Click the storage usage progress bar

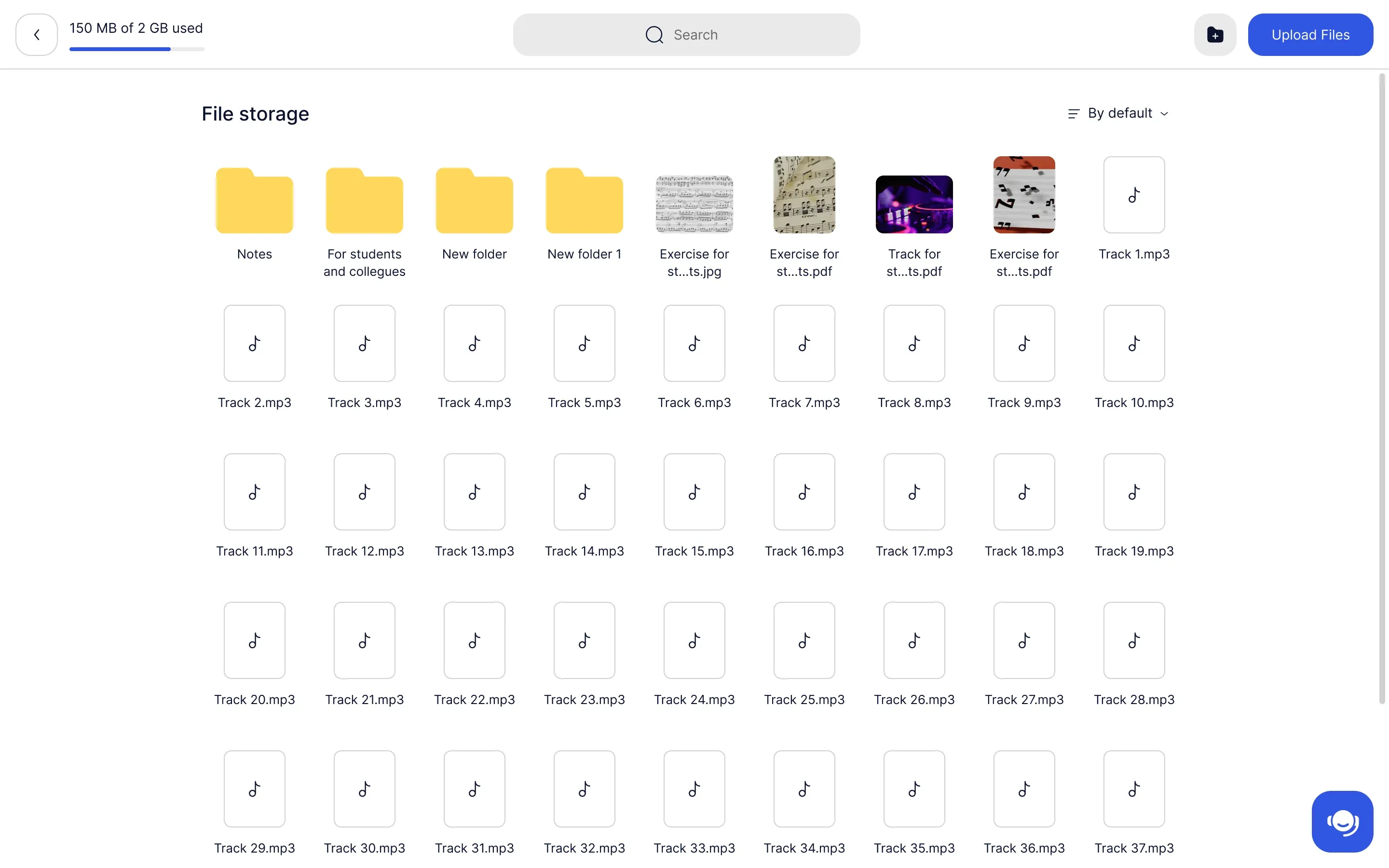click(x=136, y=49)
